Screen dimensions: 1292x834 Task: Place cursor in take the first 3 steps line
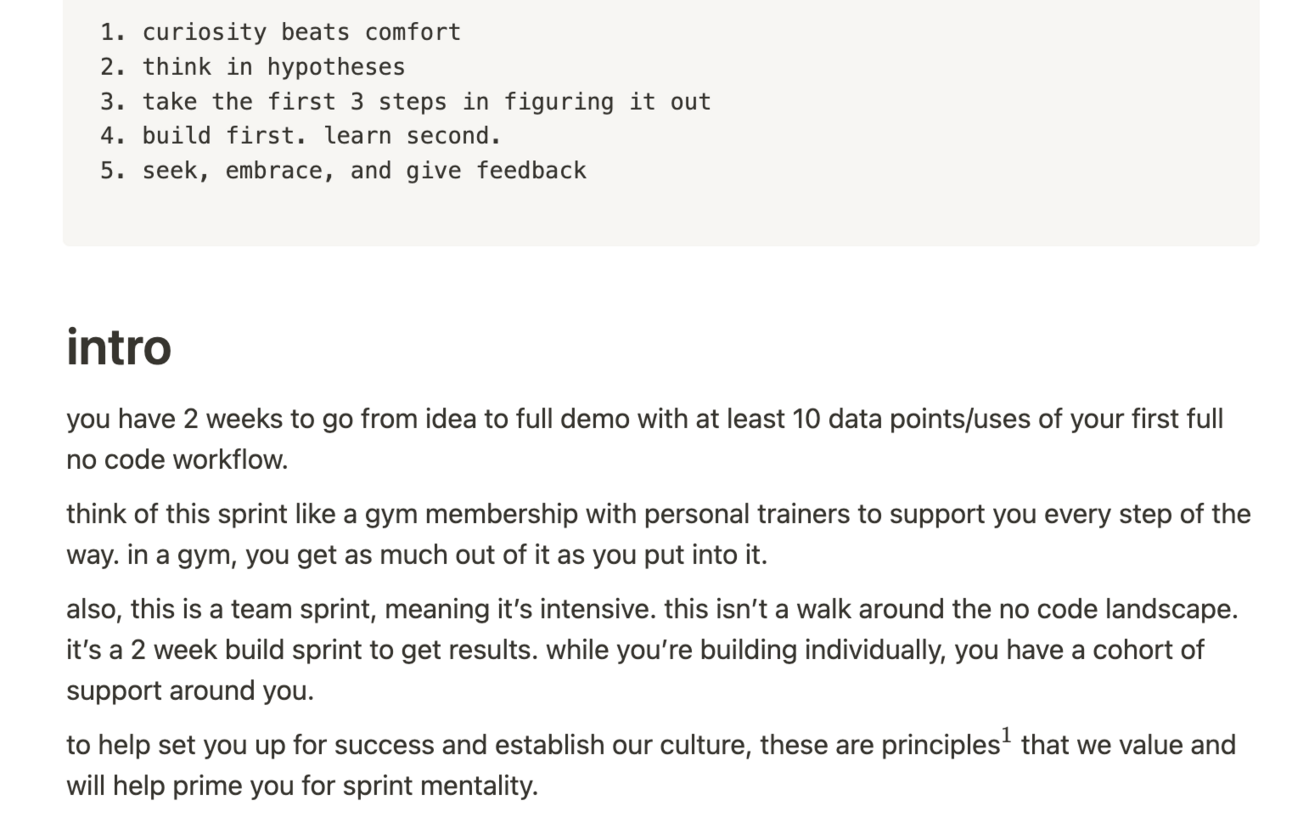(x=426, y=101)
